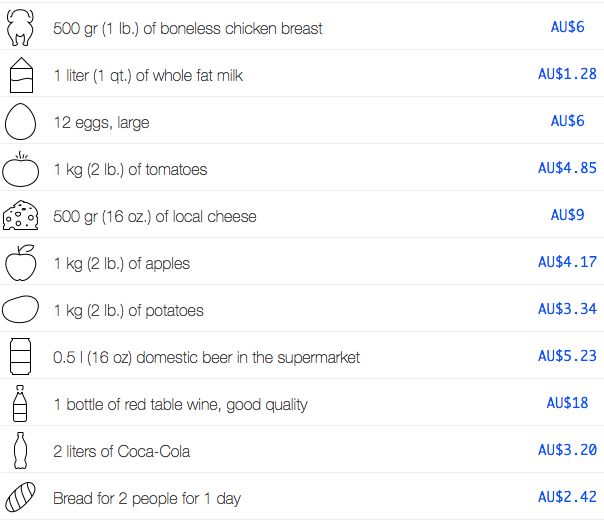Open the AU$9 cheese price link

pos(567,215)
